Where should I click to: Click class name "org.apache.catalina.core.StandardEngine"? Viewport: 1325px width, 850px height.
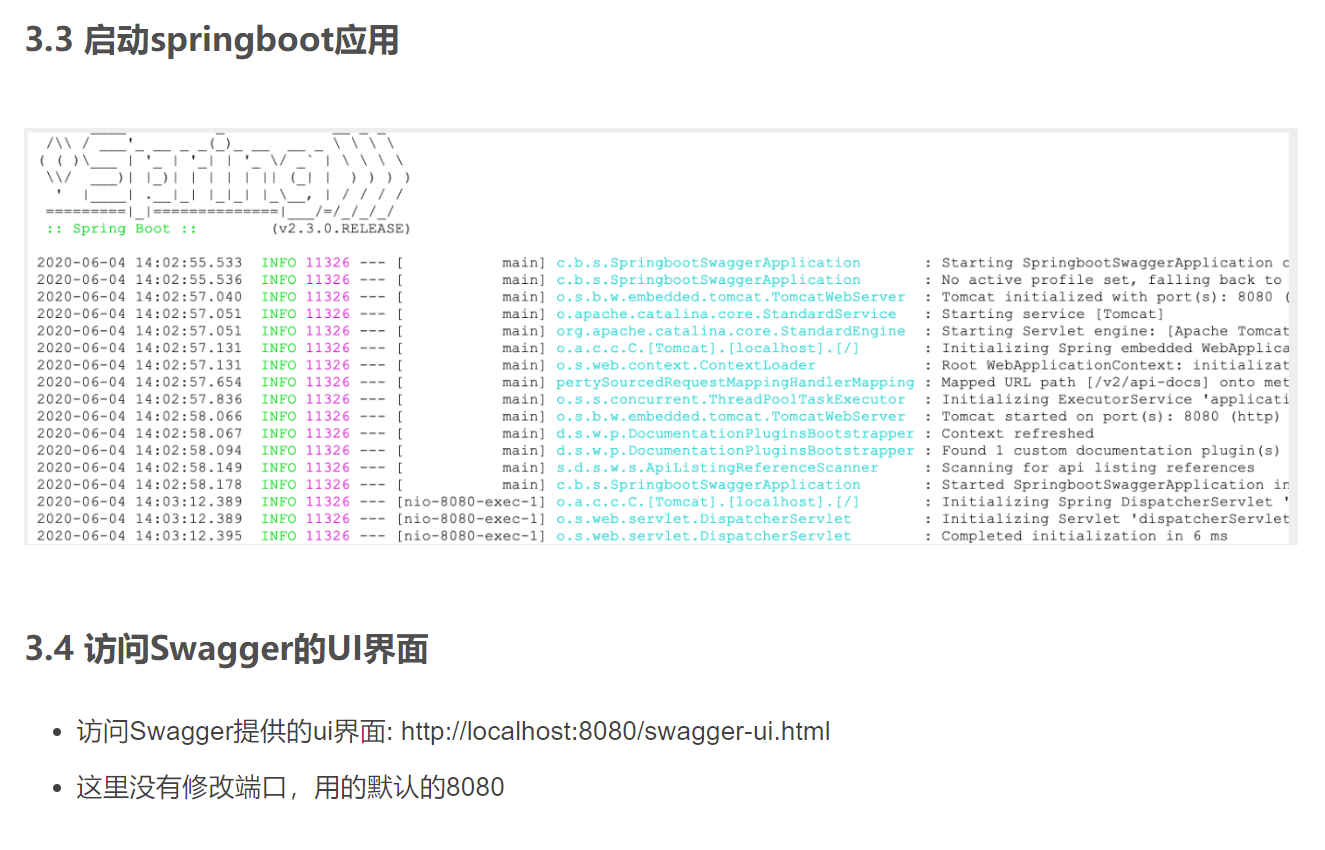click(x=731, y=331)
